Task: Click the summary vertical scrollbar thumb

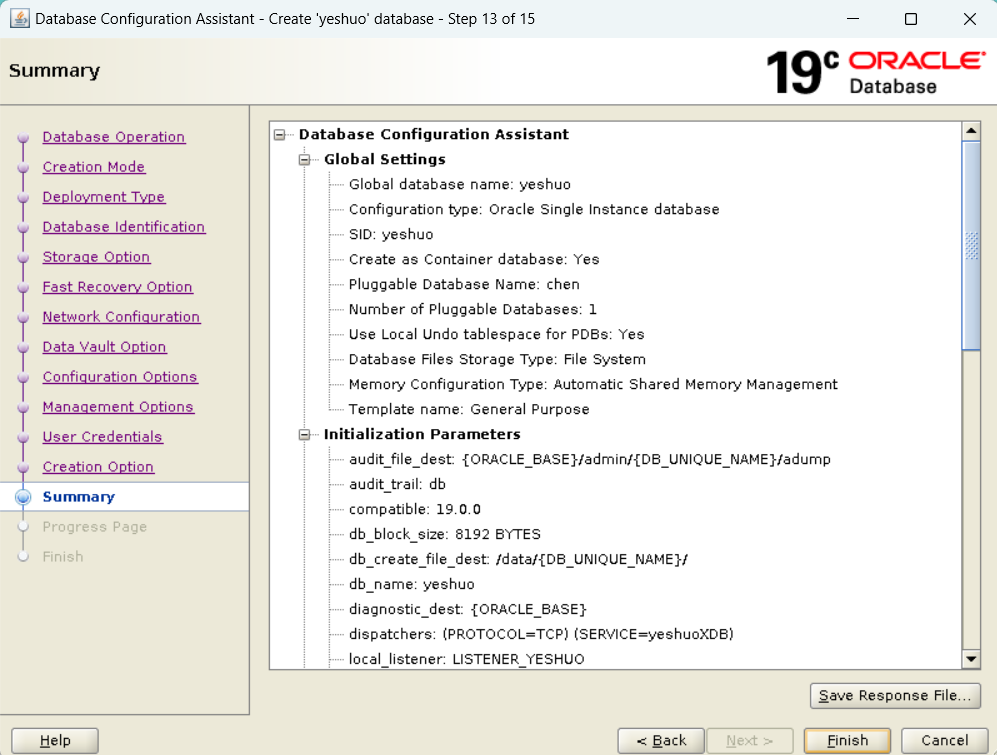Action: tap(971, 246)
